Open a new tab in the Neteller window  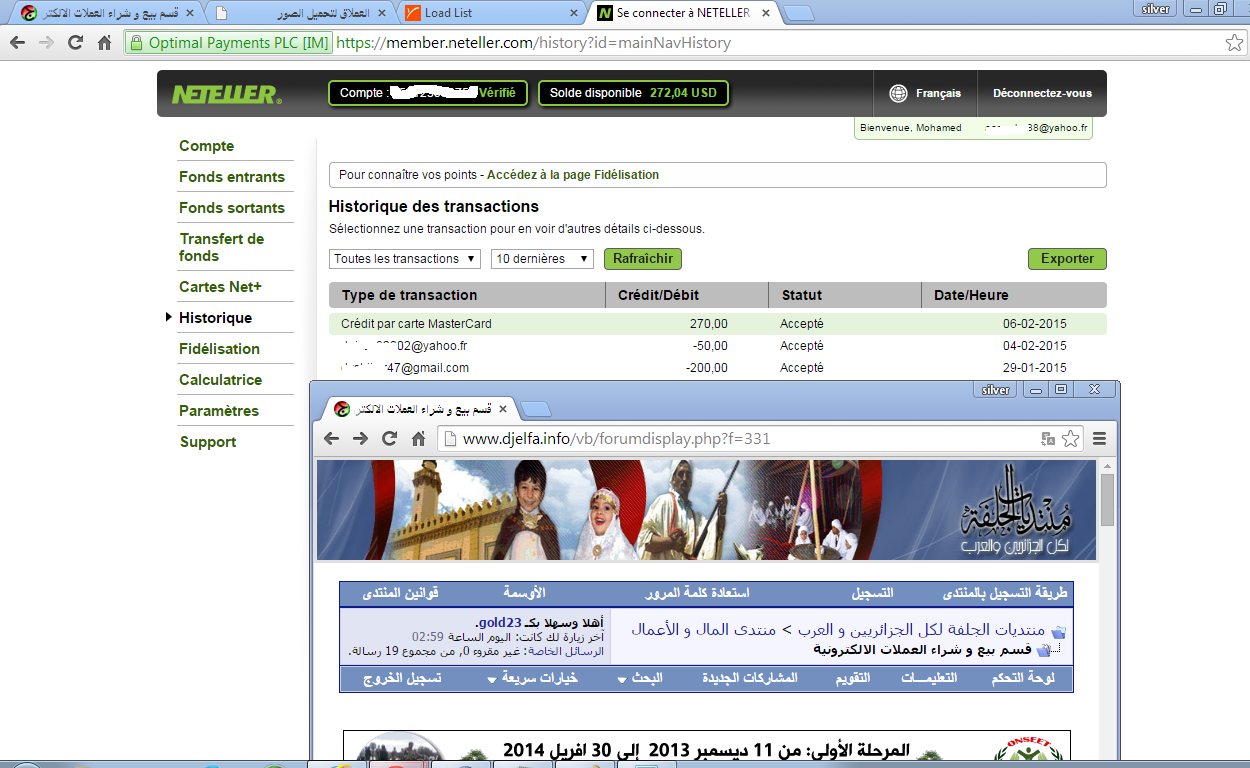798,13
